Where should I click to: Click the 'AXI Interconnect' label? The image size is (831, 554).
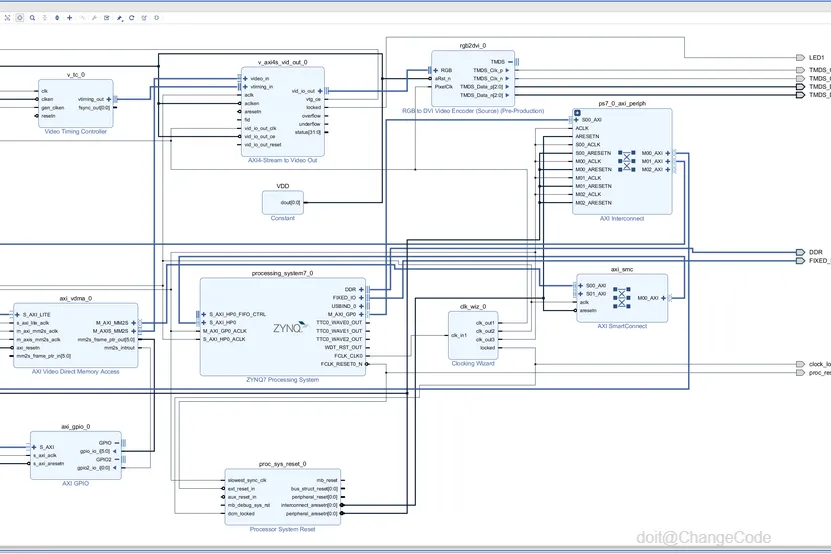[x=622, y=218]
